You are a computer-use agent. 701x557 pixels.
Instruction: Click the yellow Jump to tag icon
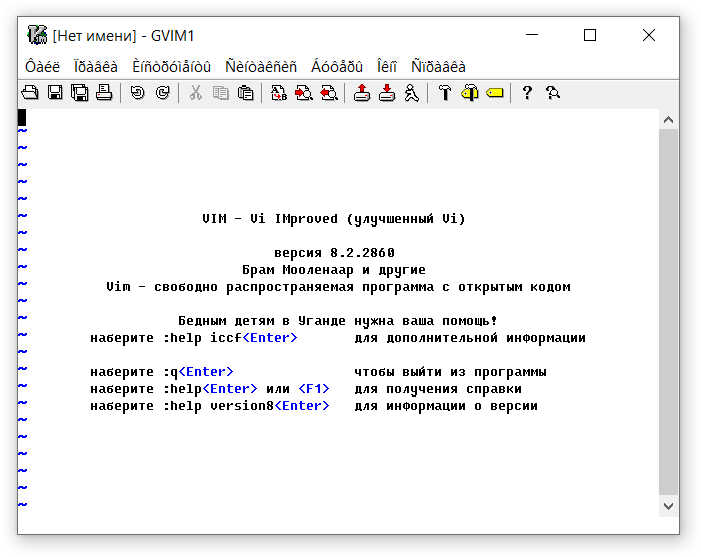coord(495,93)
